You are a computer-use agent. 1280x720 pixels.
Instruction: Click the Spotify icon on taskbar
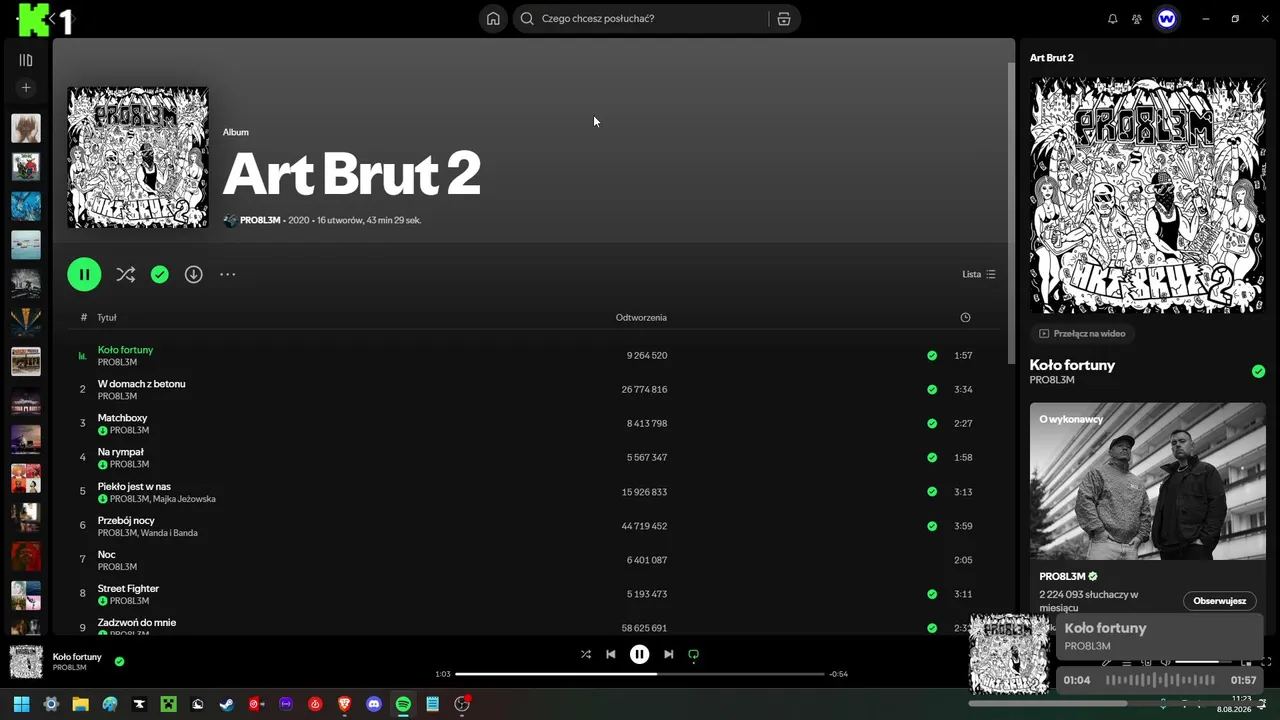point(403,704)
